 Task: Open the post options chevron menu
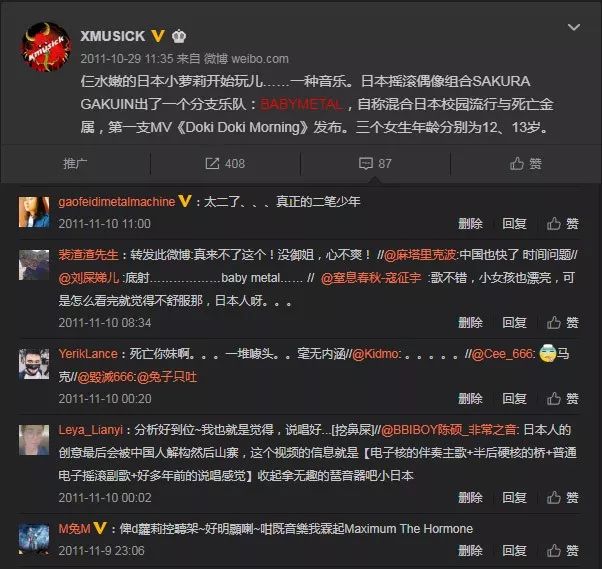pyautogui.click(x=574, y=27)
